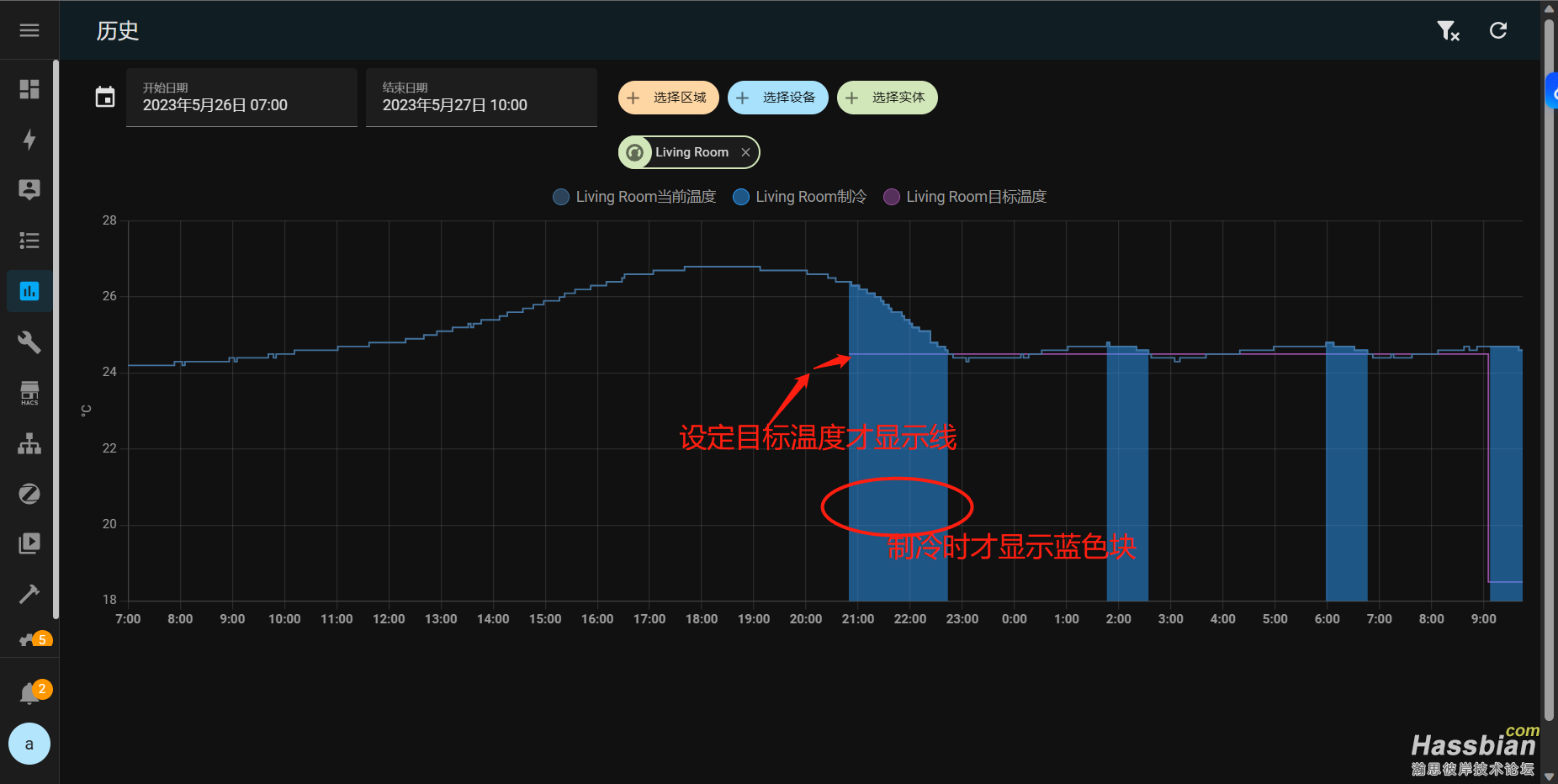Image resolution: width=1558 pixels, height=784 pixels.
Task: Click the 选择区域 button
Action: tap(669, 98)
